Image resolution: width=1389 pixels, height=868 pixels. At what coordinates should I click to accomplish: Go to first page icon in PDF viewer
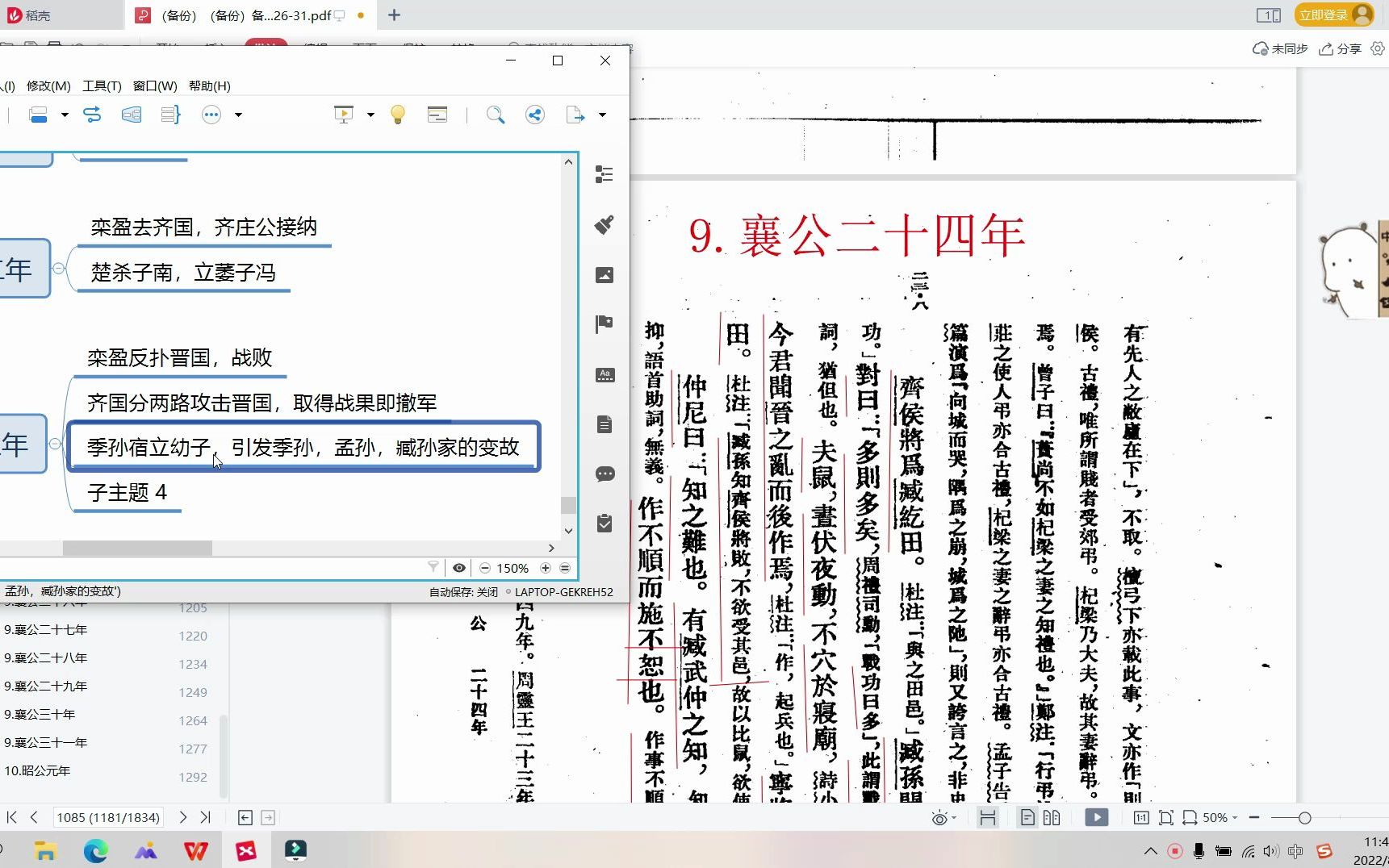coord(11,817)
